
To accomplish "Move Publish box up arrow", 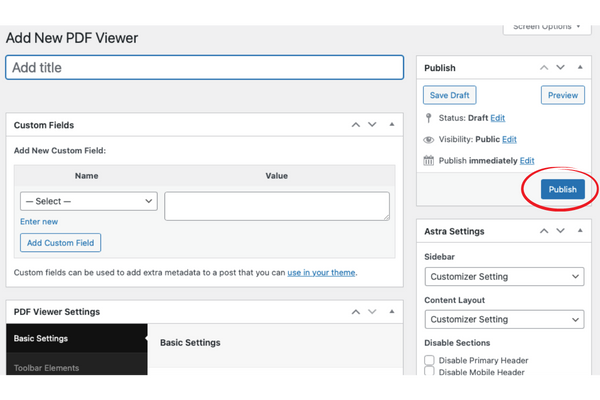I will pyautogui.click(x=544, y=68).
